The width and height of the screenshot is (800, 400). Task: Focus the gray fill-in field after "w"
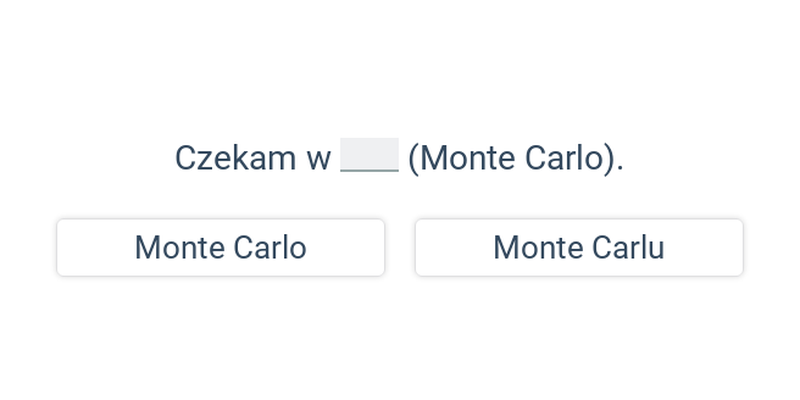369,155
